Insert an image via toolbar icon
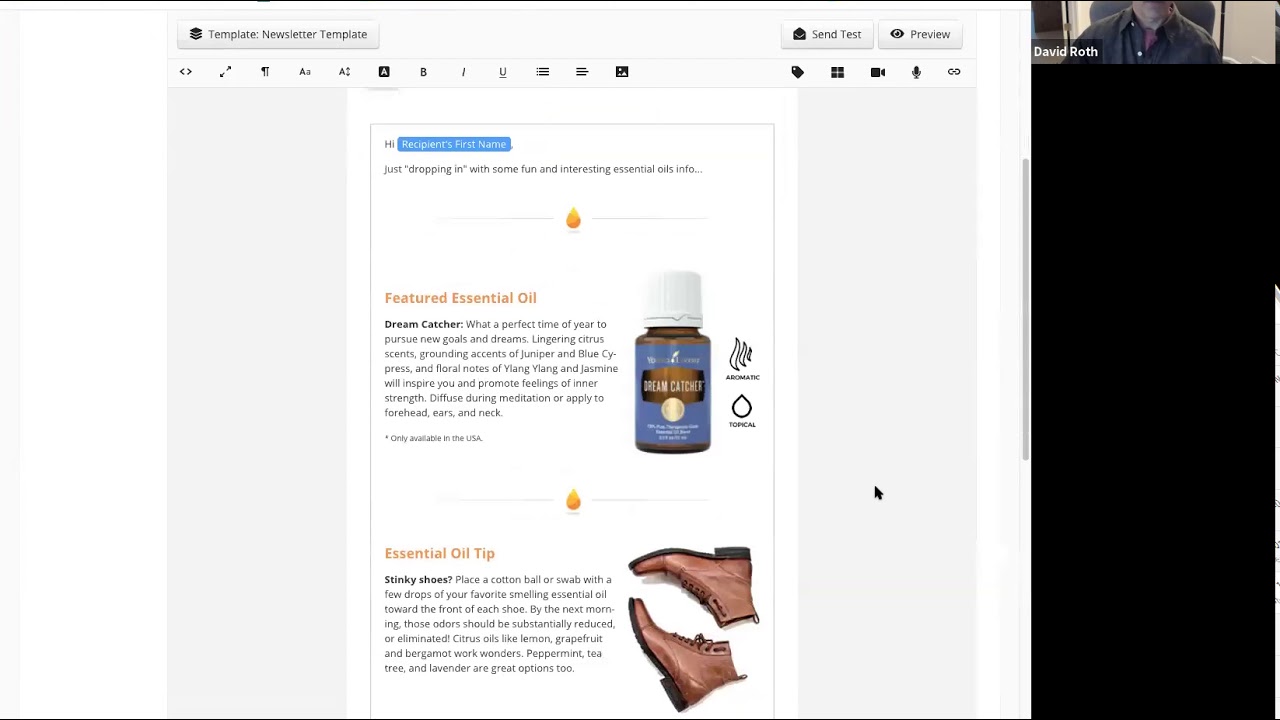This screenshot has width=1280, height=720. click(622, 72)
